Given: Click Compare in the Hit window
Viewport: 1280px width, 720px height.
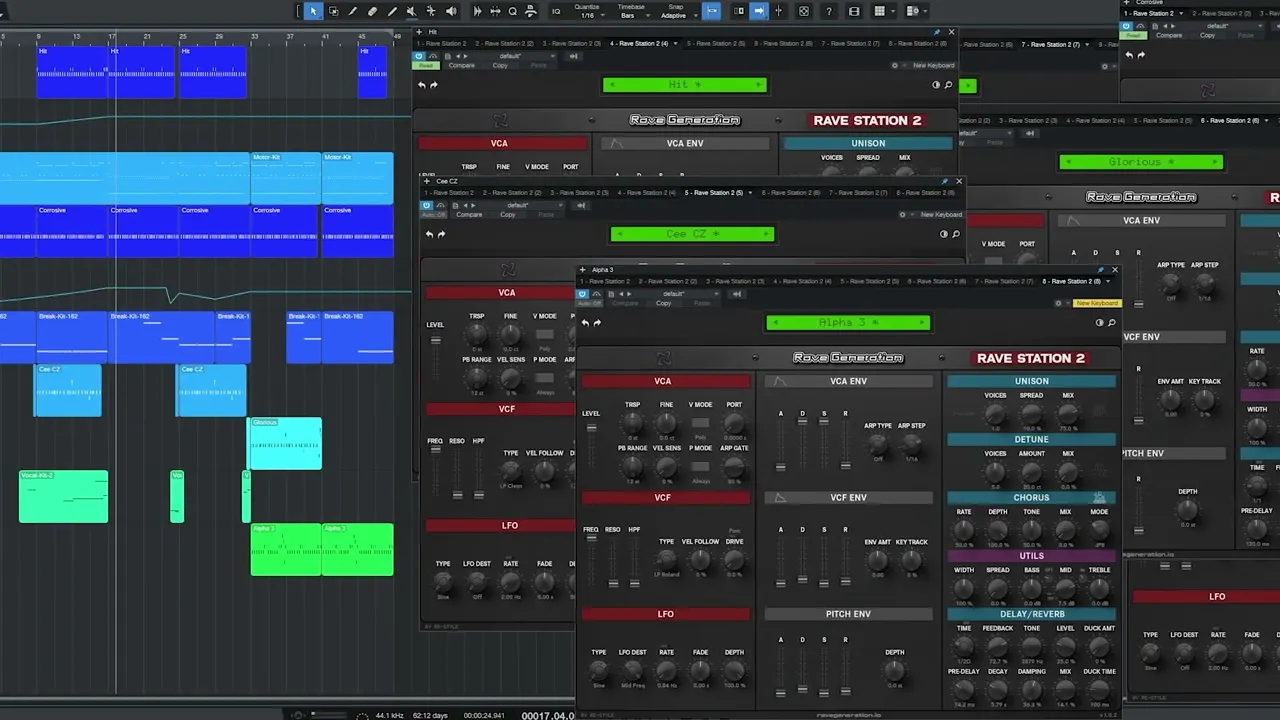Looking at the screenshot, I should click(x=462, y=65).
